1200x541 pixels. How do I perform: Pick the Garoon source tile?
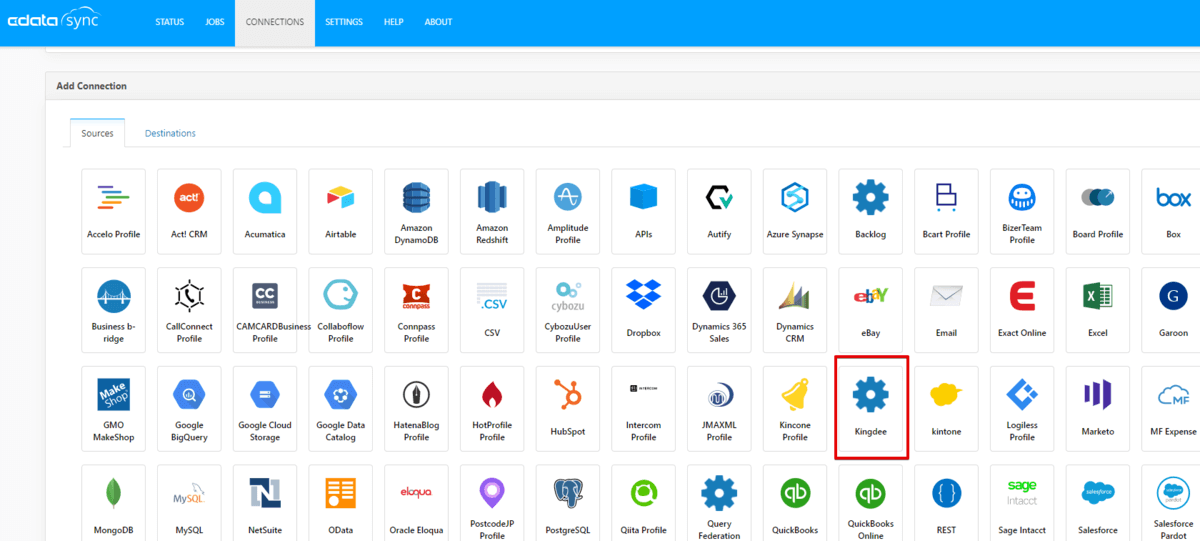pos(1173,310)
